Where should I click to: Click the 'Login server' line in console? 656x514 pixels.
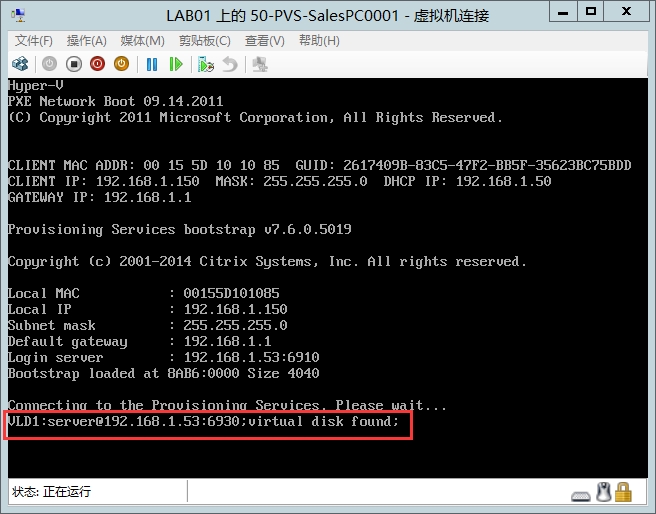coord(164,357)
